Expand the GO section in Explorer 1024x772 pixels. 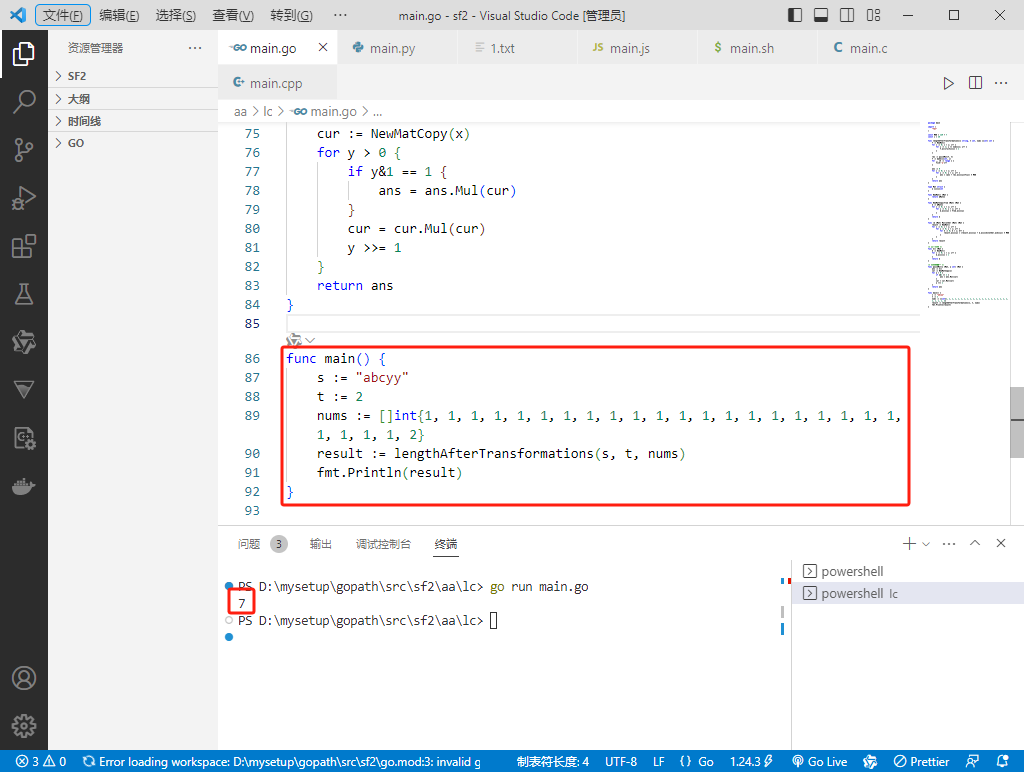133,143
